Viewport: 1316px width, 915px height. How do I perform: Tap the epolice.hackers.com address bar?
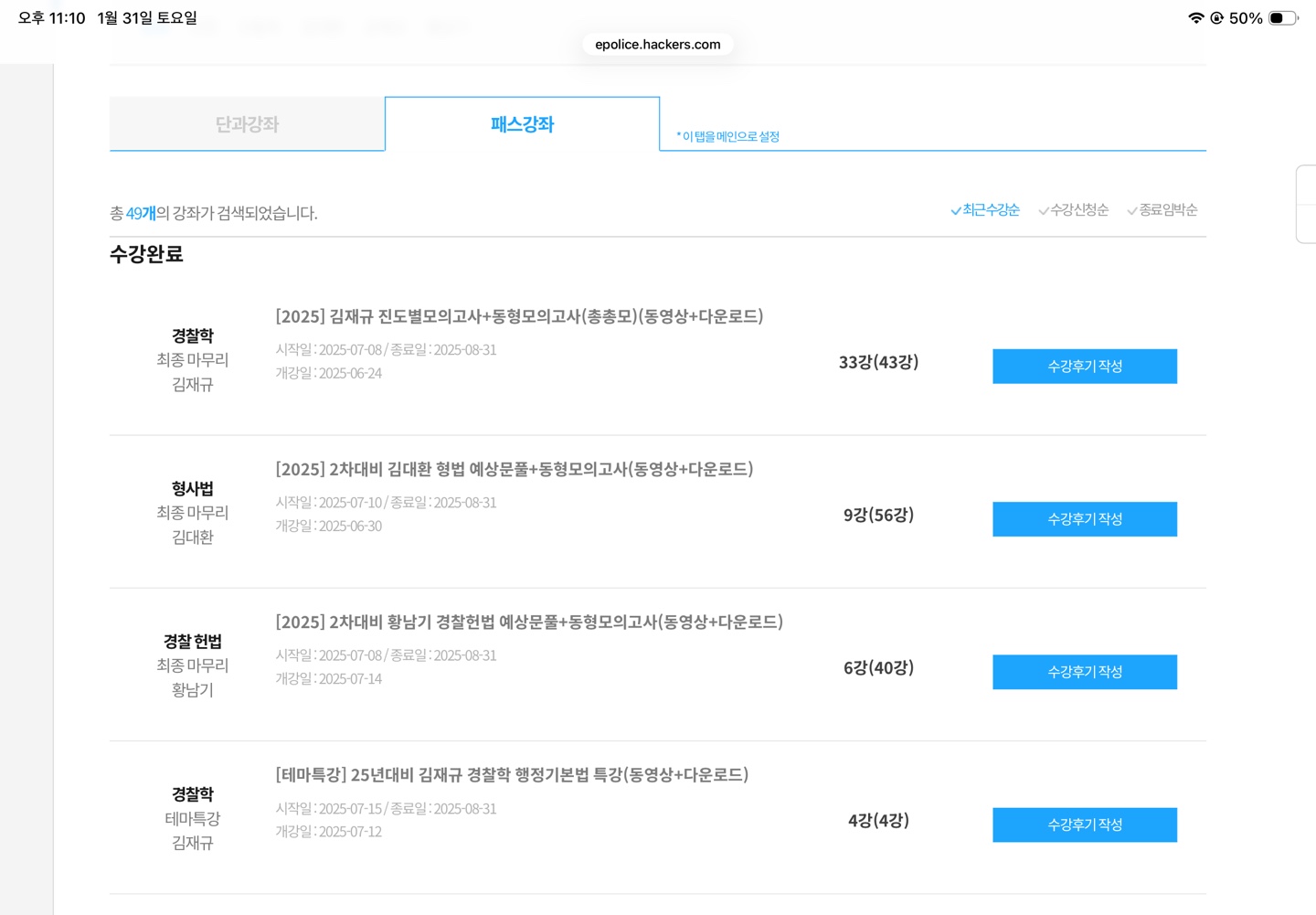click(657, 44)
